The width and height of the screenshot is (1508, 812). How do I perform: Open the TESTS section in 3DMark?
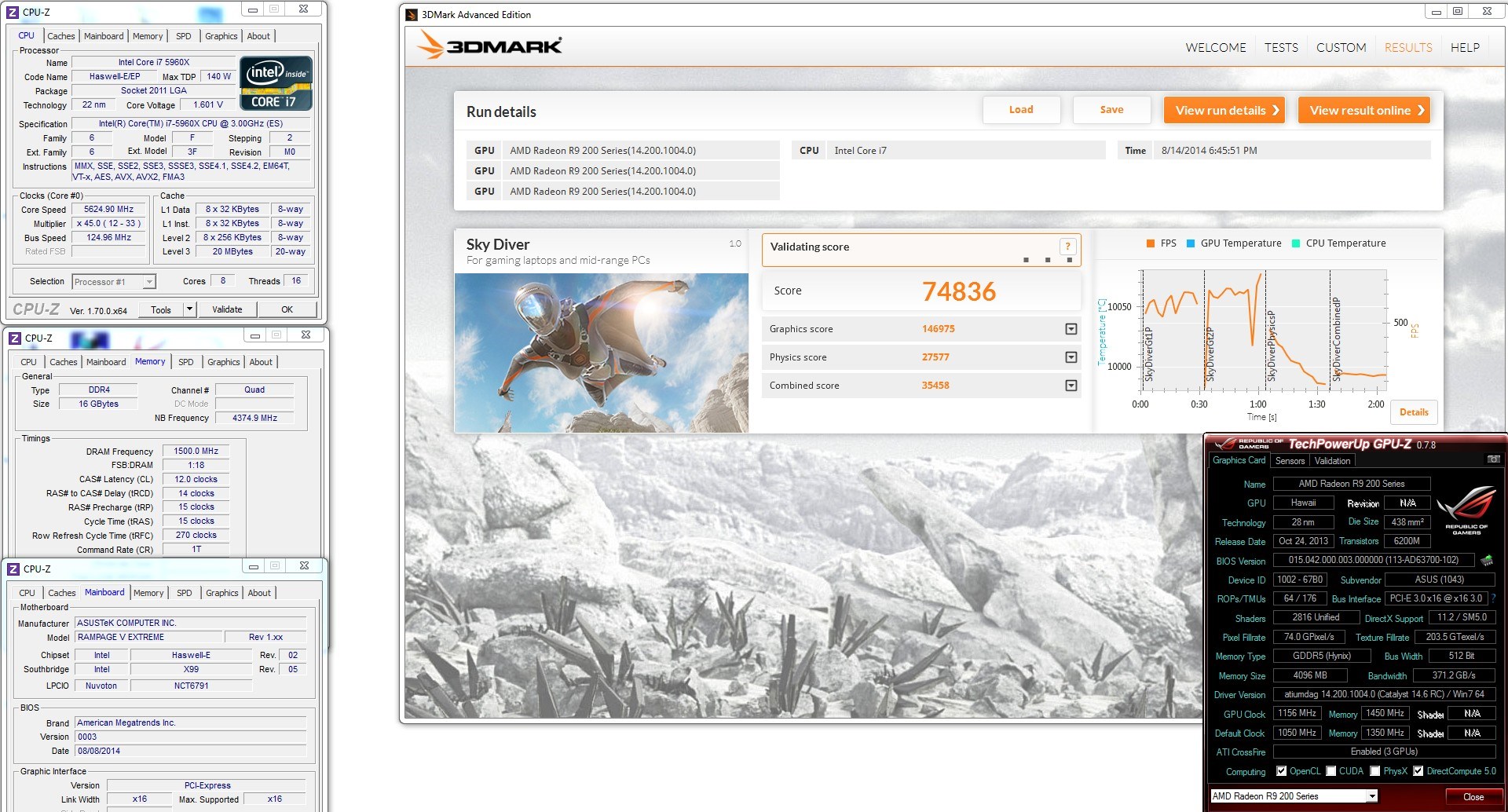point(1281,48)
